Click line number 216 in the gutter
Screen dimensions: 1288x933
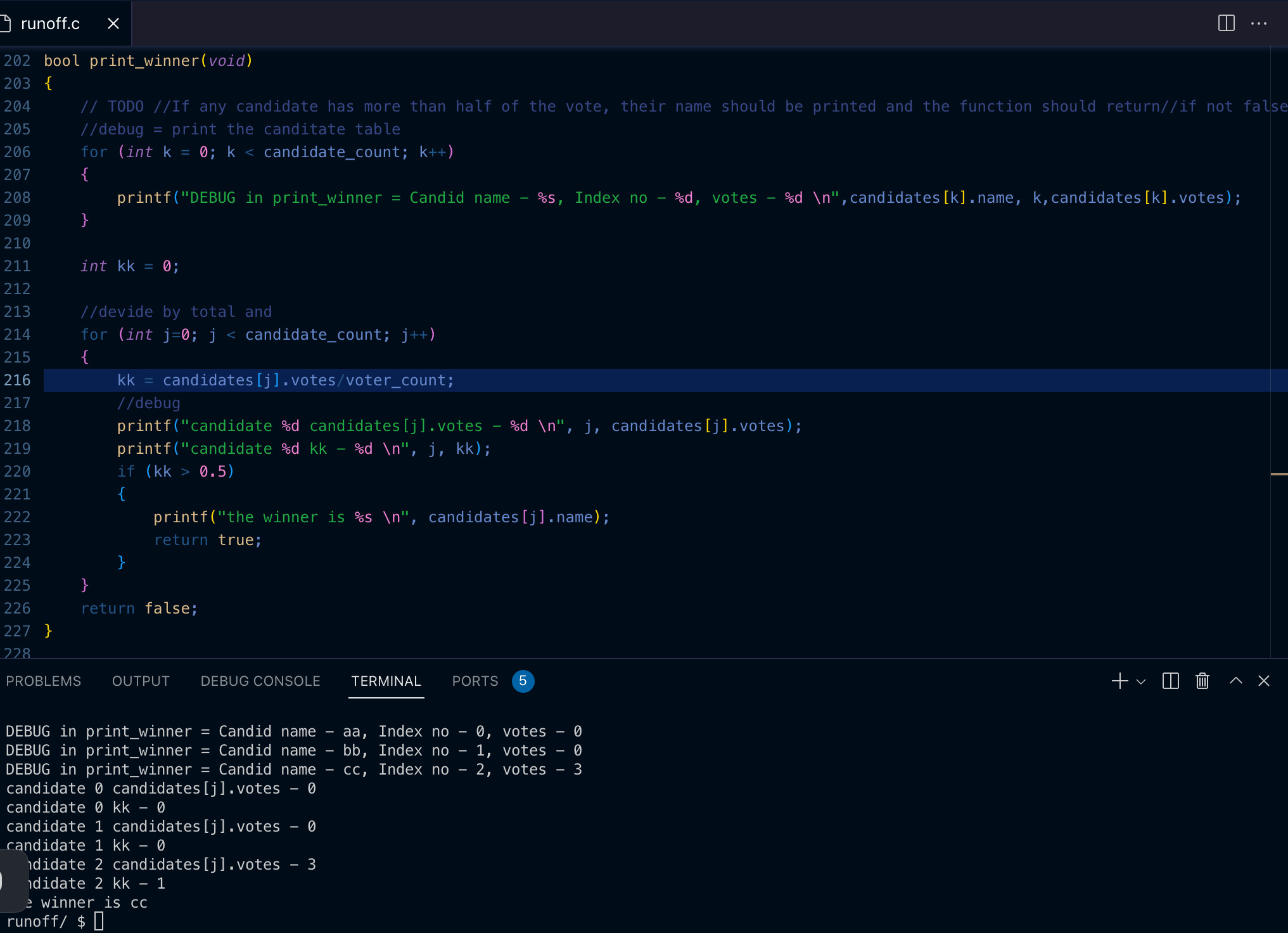pyautogui.click(x=17, y=380)
